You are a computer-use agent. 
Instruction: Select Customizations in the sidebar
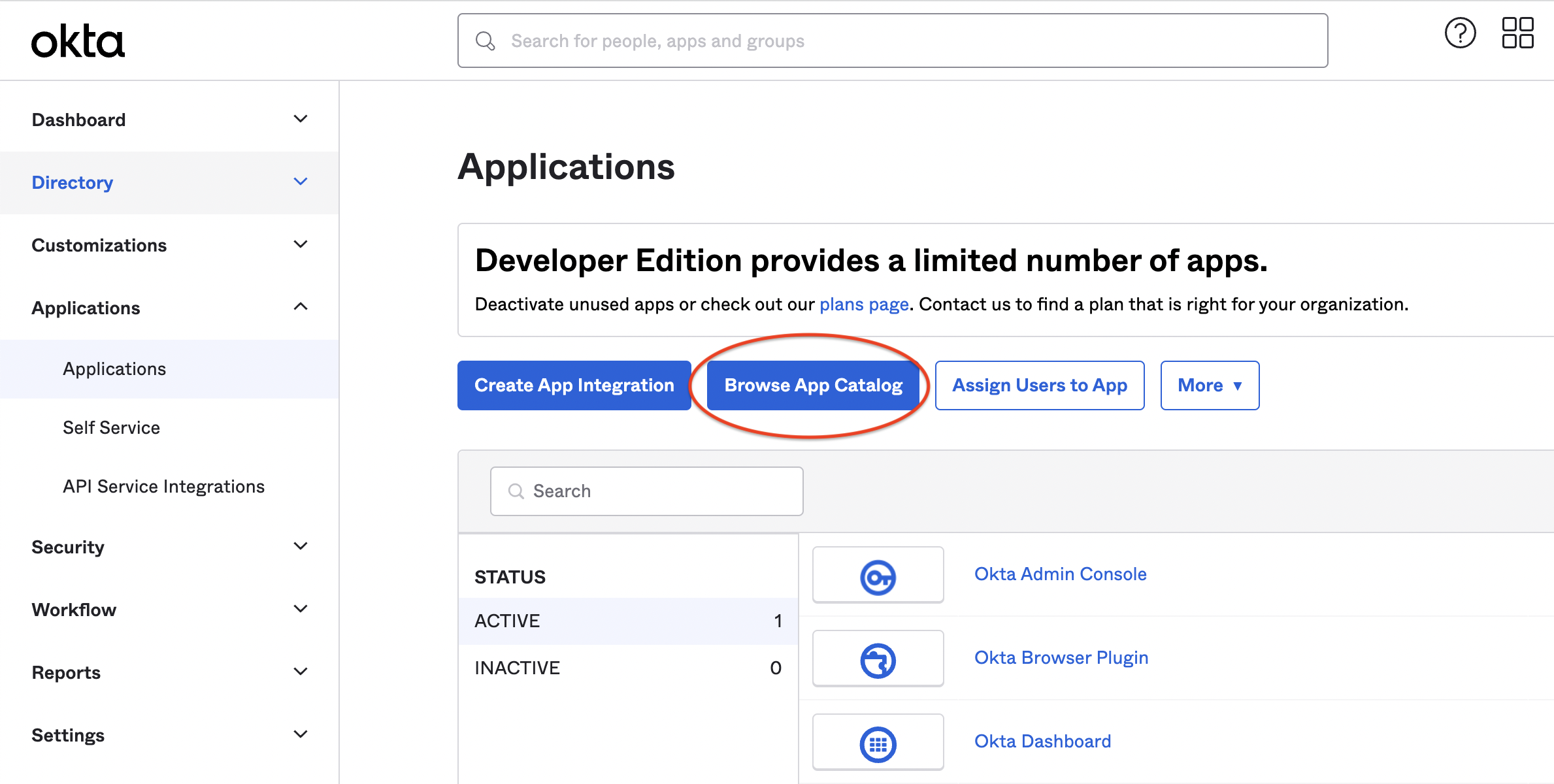click(99, 245)
